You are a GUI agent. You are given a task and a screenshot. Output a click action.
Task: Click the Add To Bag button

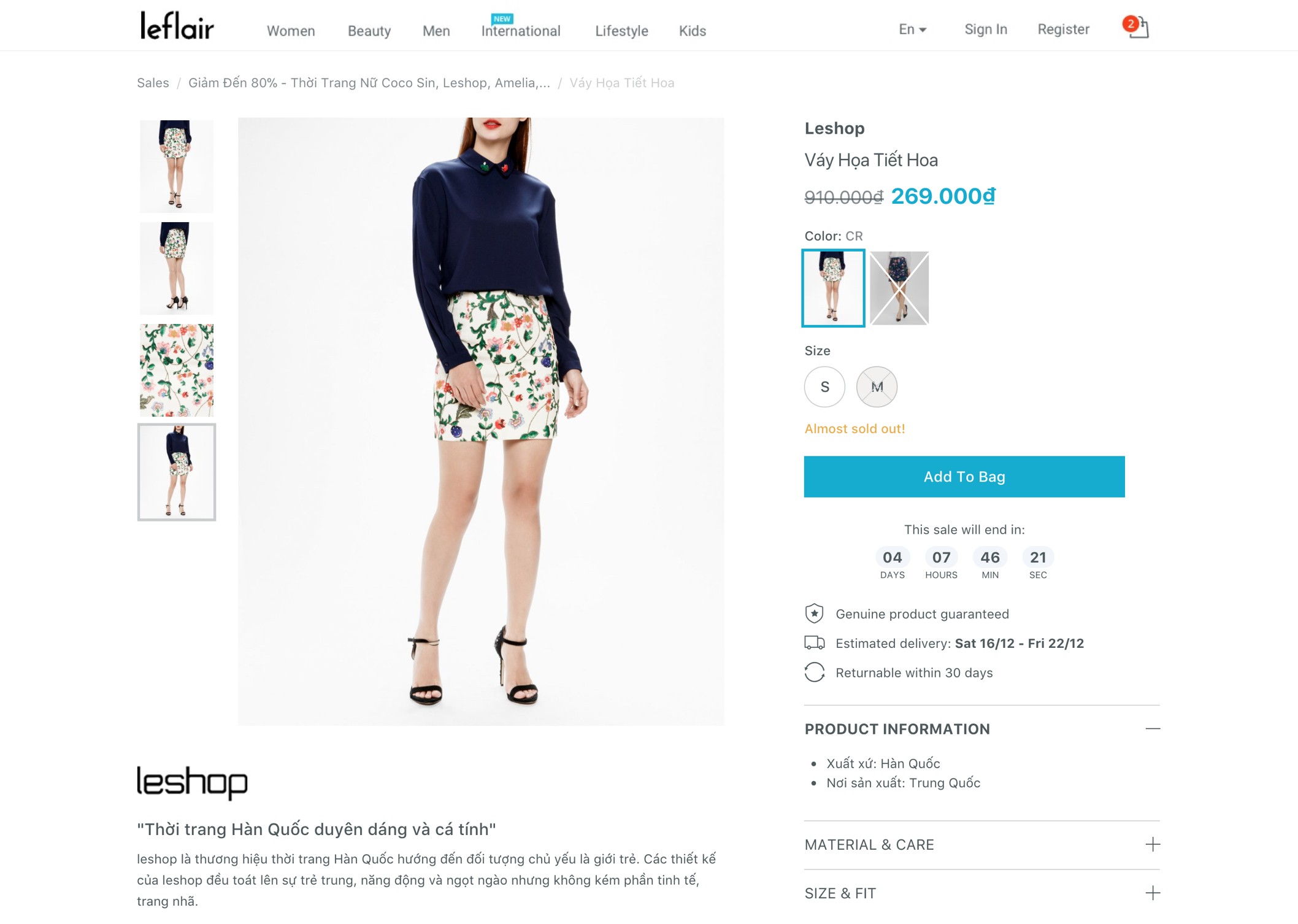(964, 477)
